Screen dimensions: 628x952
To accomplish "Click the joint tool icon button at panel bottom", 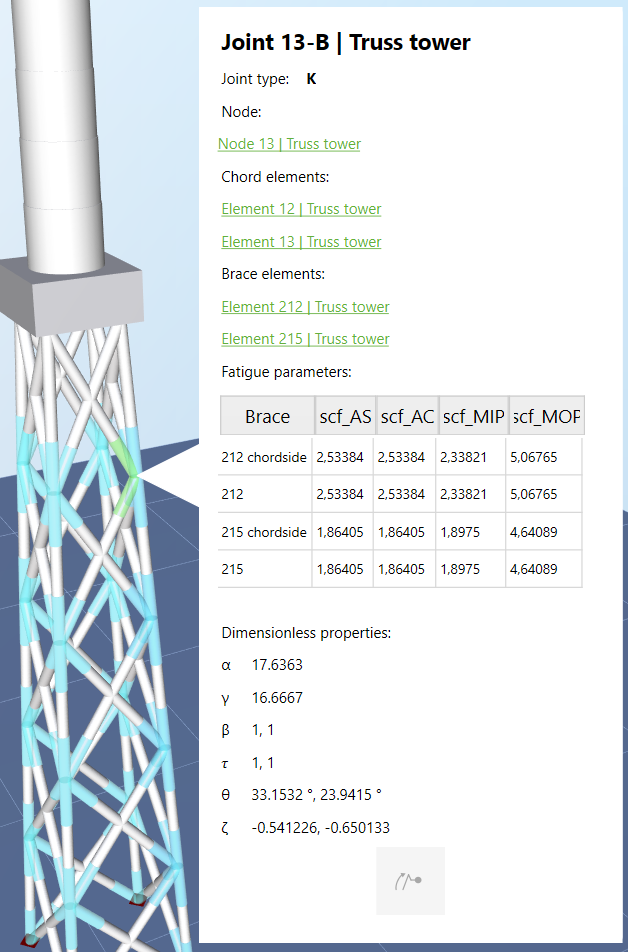I will [x=411, y=880].
